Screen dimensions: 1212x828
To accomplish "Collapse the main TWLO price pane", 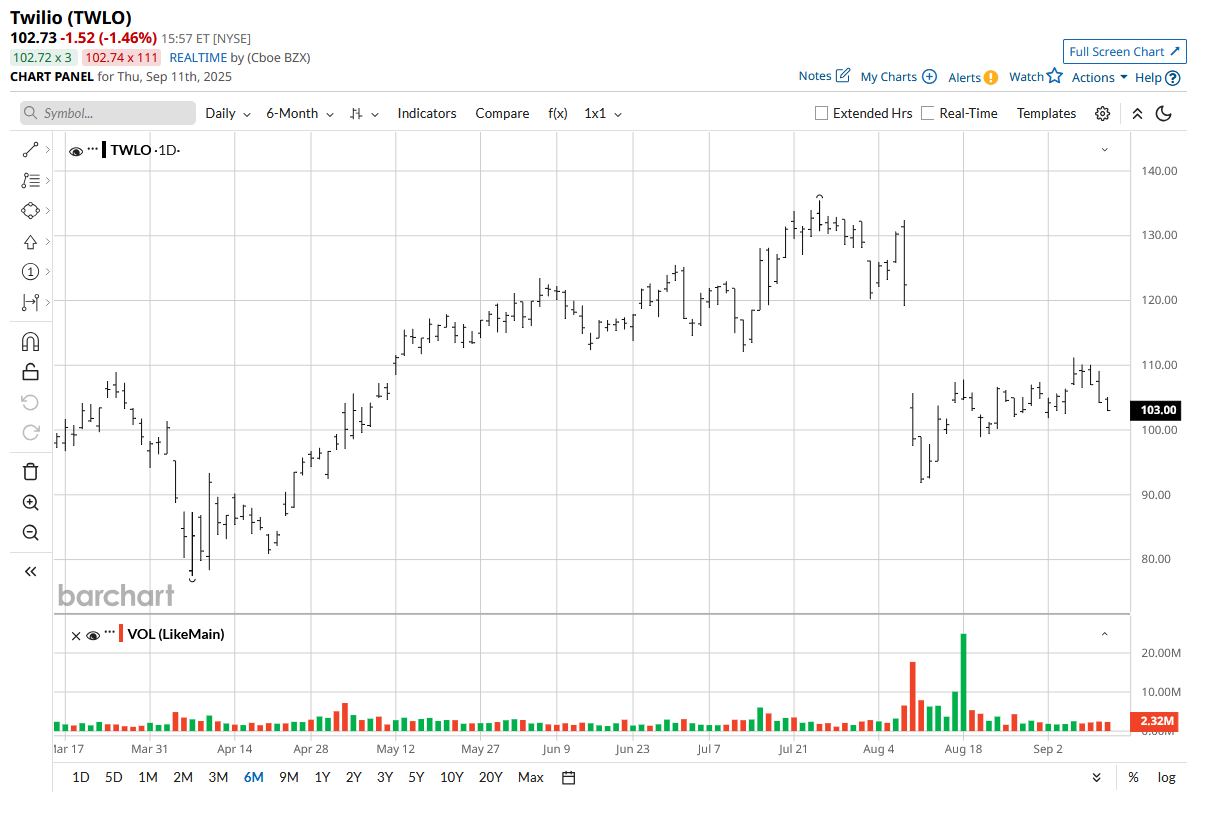I will tap(1105, 150).
